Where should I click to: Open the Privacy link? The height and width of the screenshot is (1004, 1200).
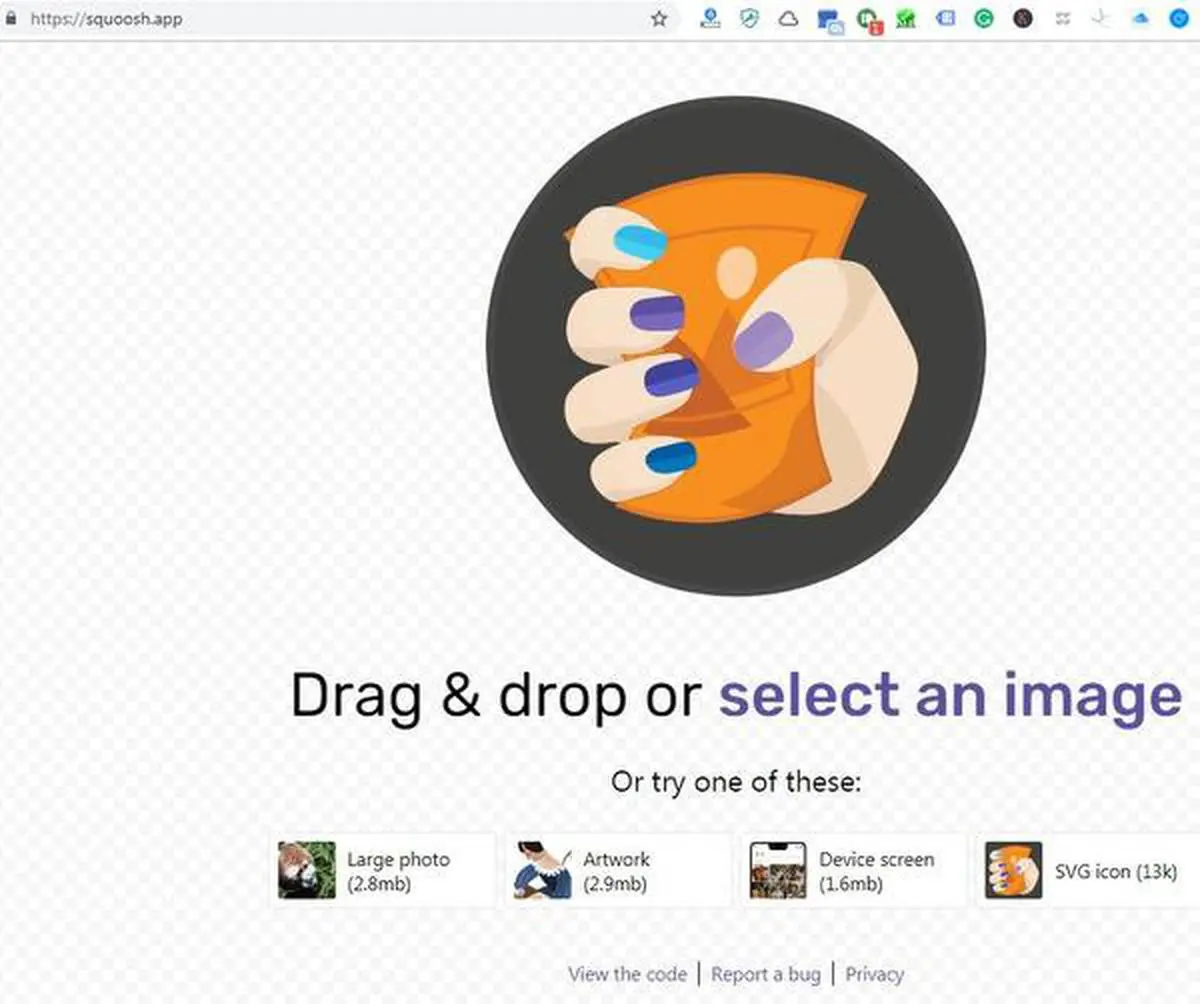pyautogui.click(x=875, y=974)
